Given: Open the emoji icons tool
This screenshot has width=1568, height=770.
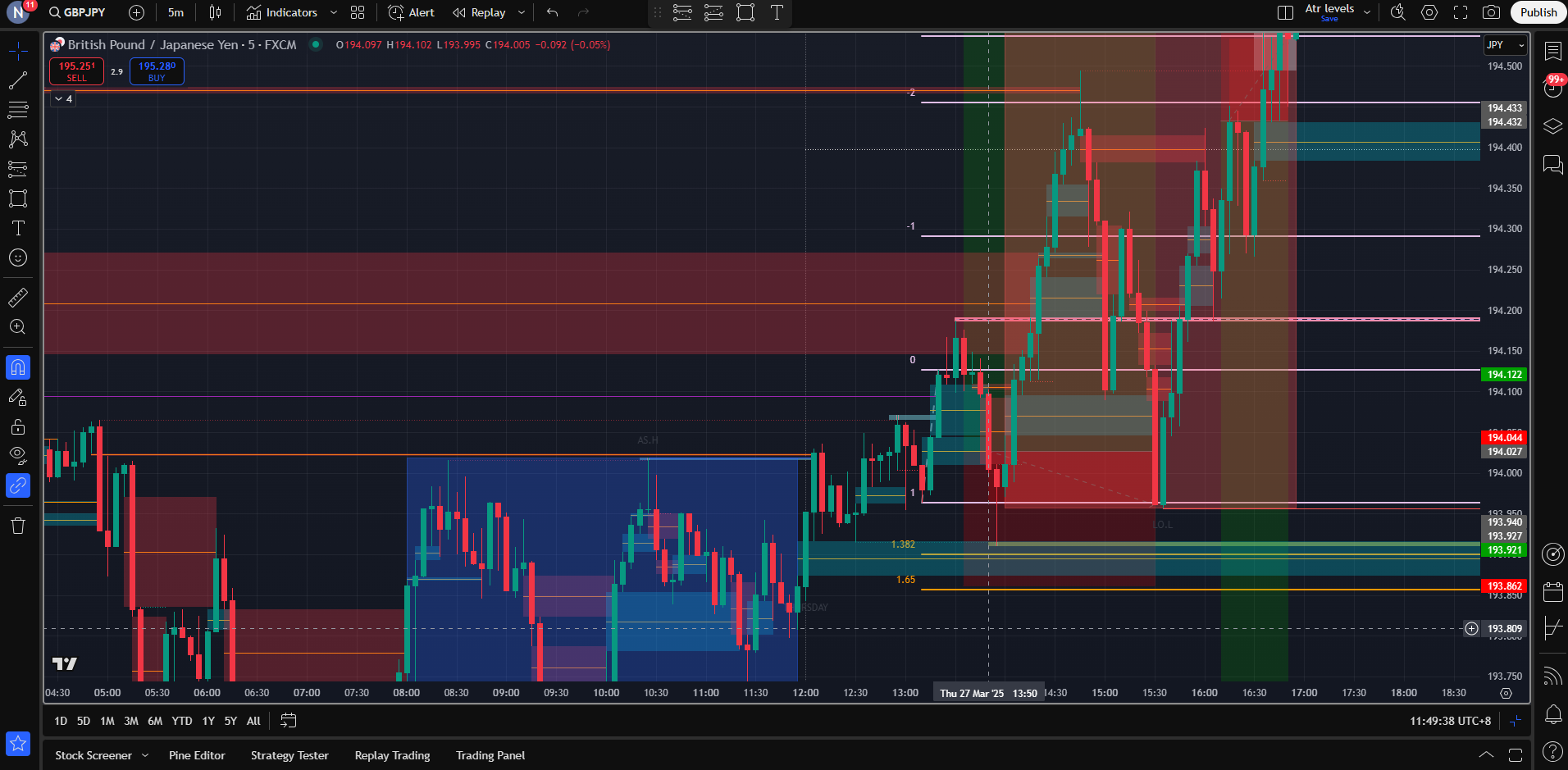Looking at the screenshot, I should point(18,258).
